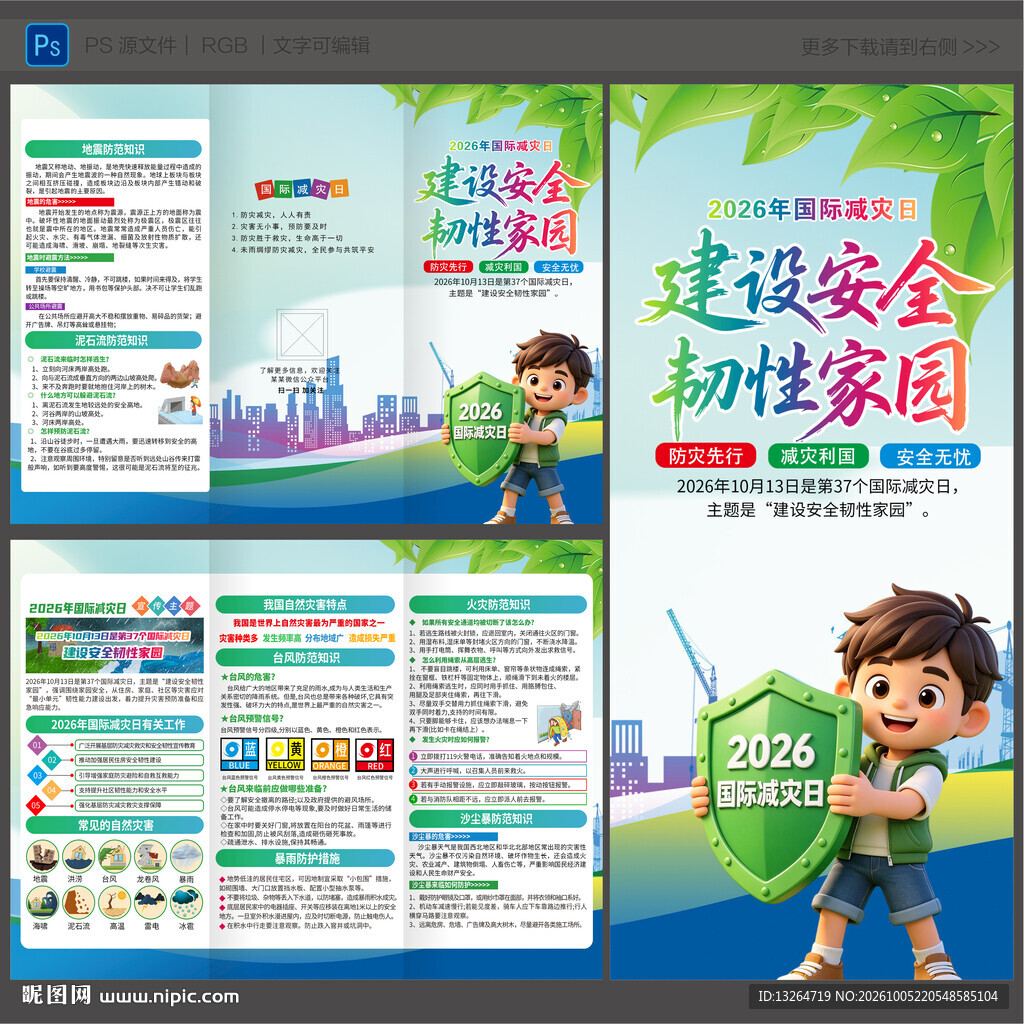Click the www.nipic.com website address
This screenshot has width=1024, height=1024.
169,997
